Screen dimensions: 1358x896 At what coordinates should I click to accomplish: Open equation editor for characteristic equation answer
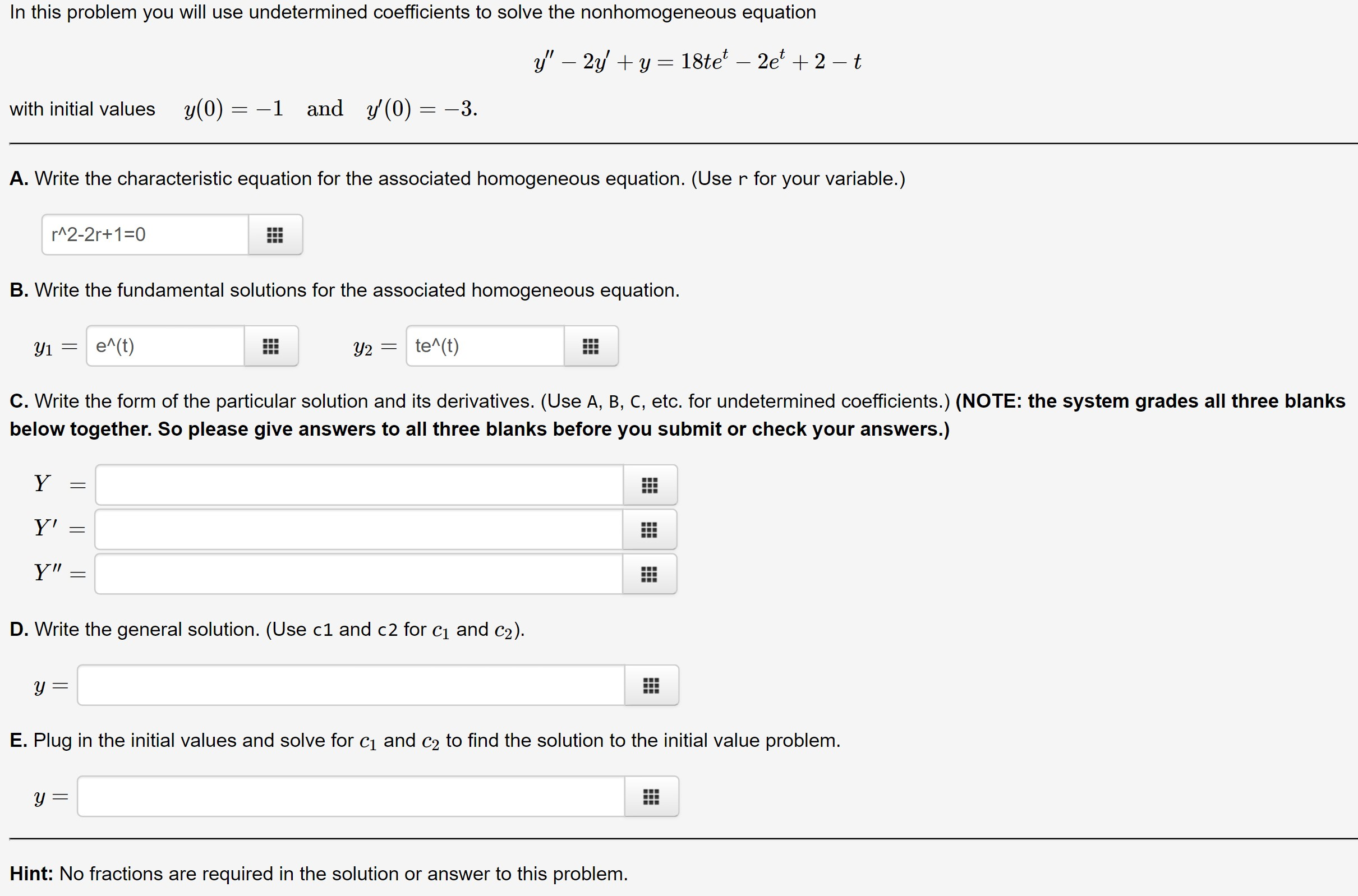click(x=275, y=234)
